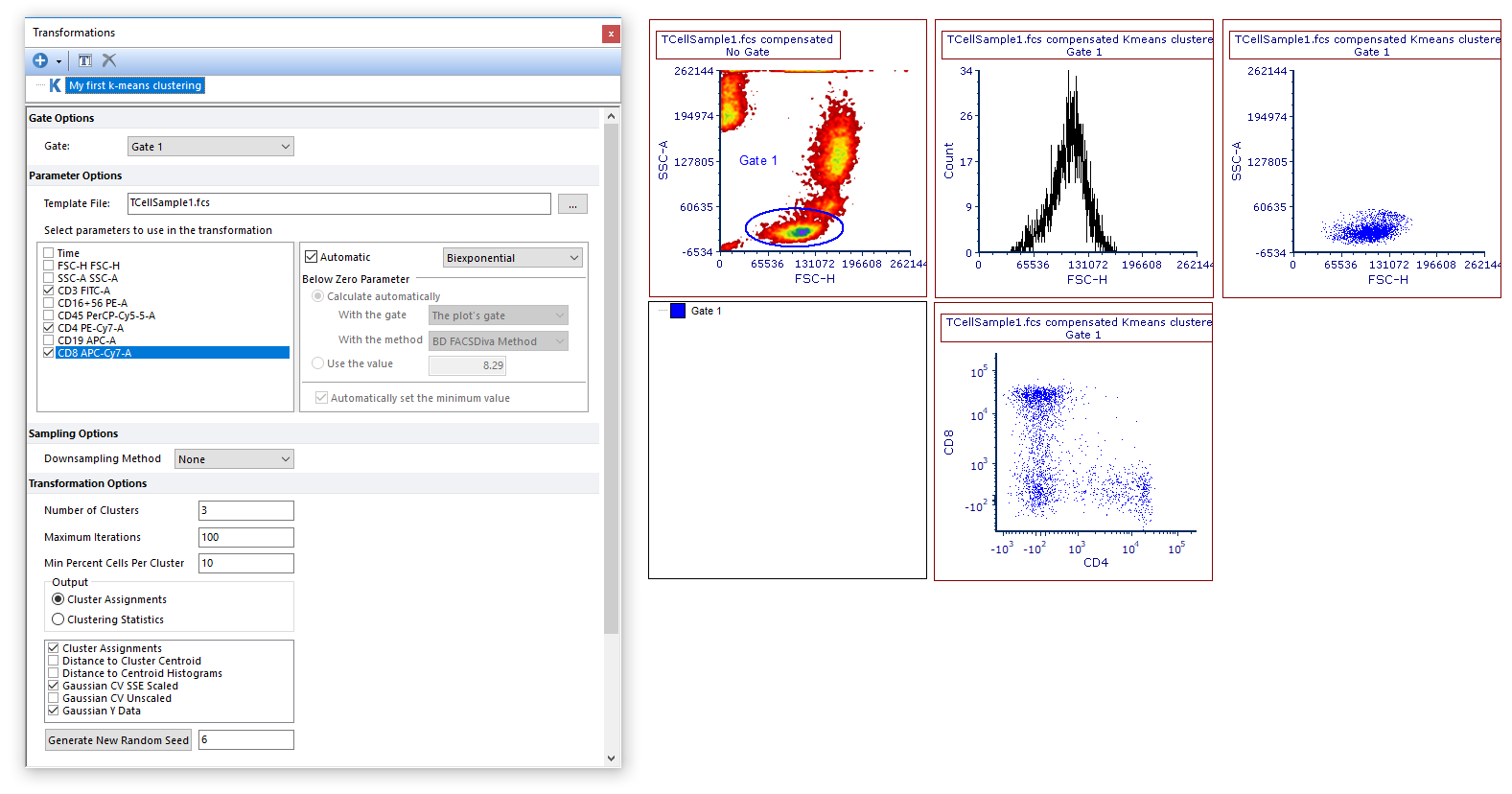Viewport: 1512px width, 794px height.
Task: Toggle the CD3 FITC-A parameter checkbox
Action: [49, 291]
